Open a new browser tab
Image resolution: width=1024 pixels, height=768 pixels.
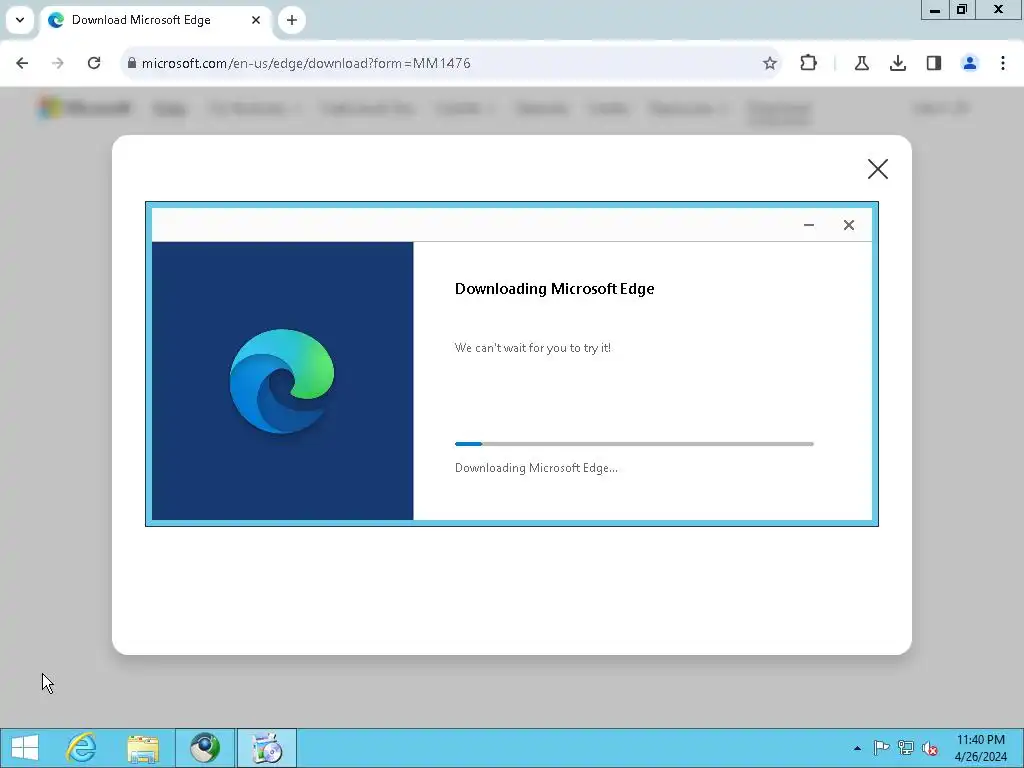(x=292, y=20)
